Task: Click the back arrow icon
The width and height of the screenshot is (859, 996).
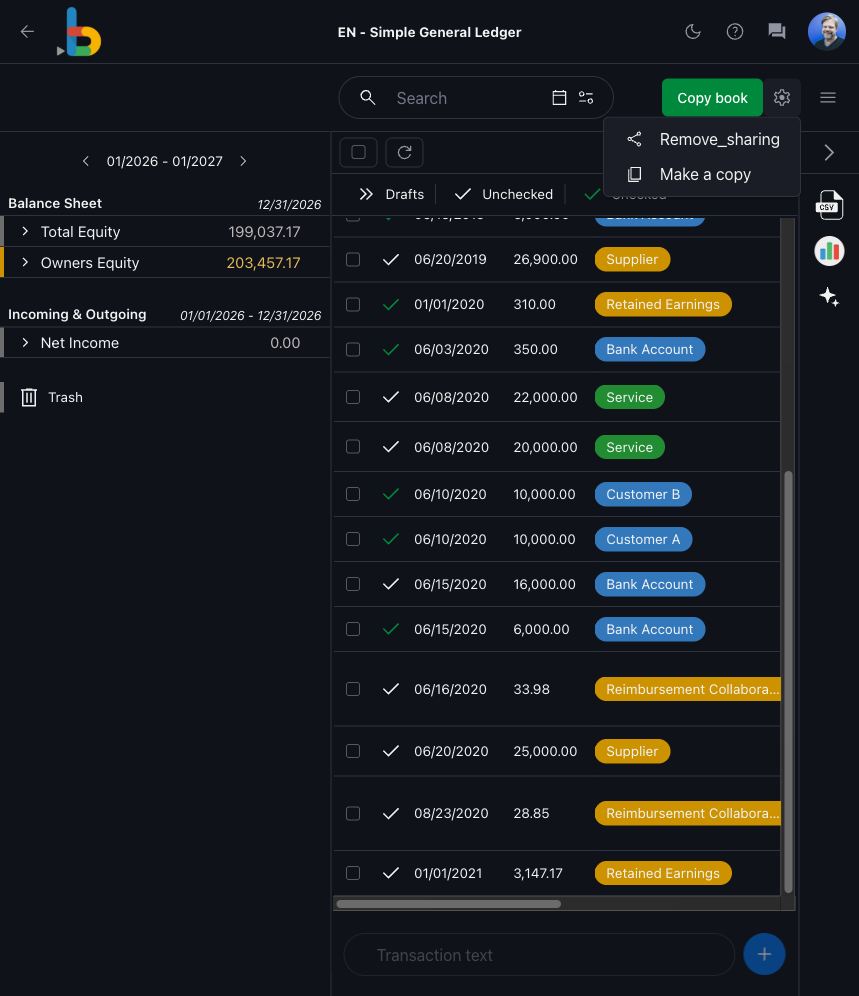Action: click(x=27, y=31)
